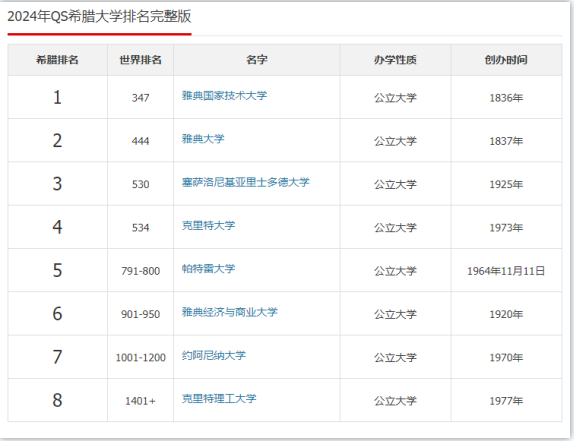The height and width of the screenshot is (441, 574).
Task: Select 公立大学 in the 雅典大学 row
Action: click(395, 141)
